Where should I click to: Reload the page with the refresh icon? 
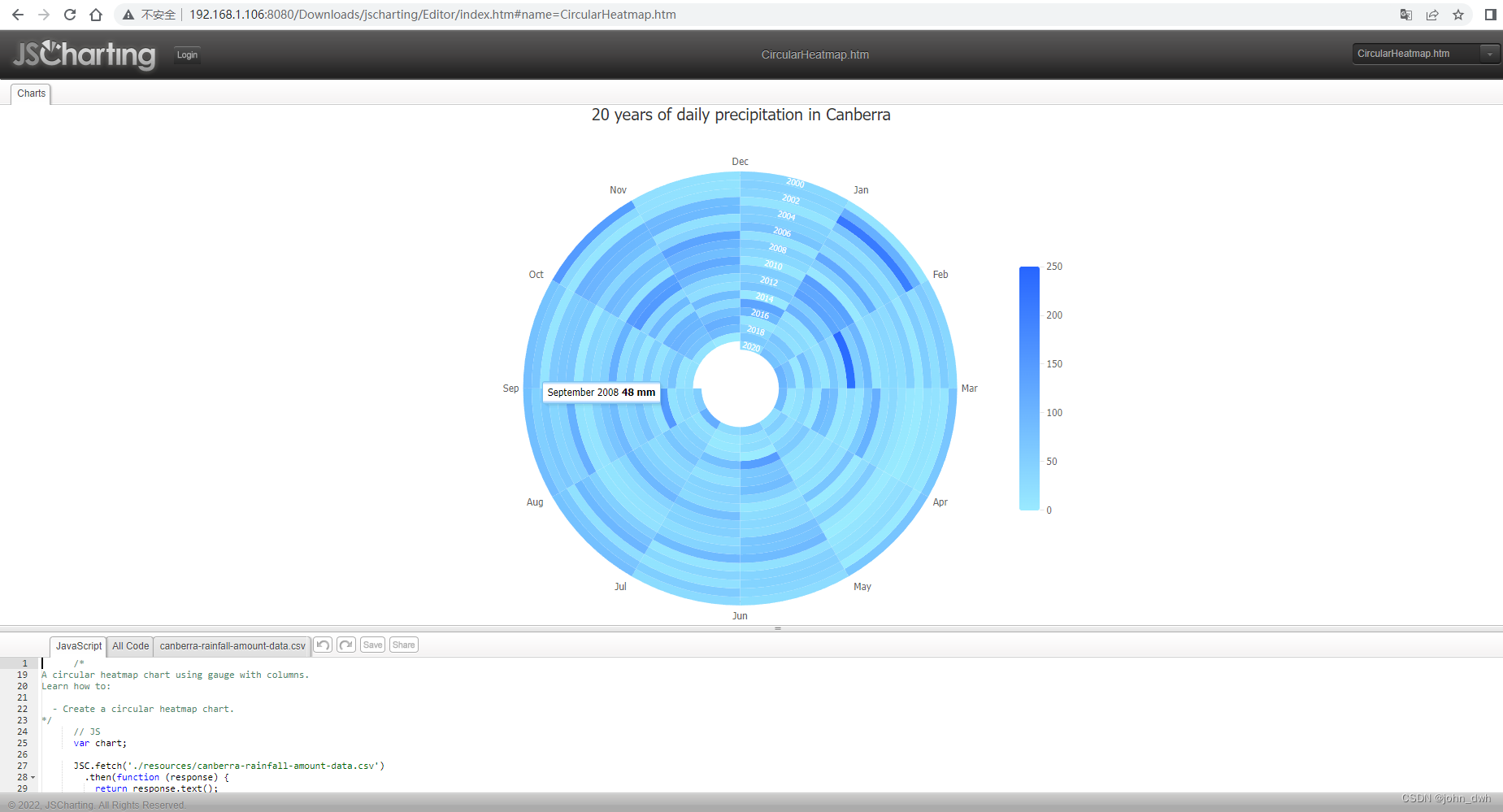click(69, 14)
